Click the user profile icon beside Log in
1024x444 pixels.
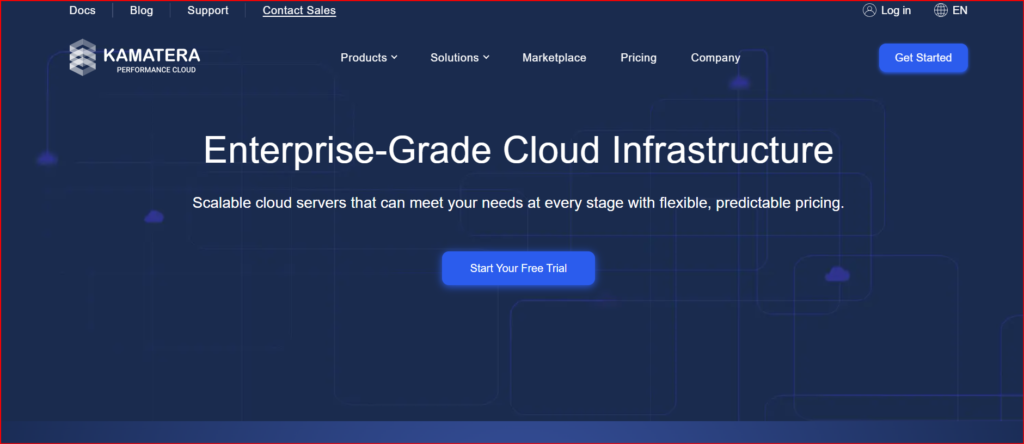[x=869, y=10]
